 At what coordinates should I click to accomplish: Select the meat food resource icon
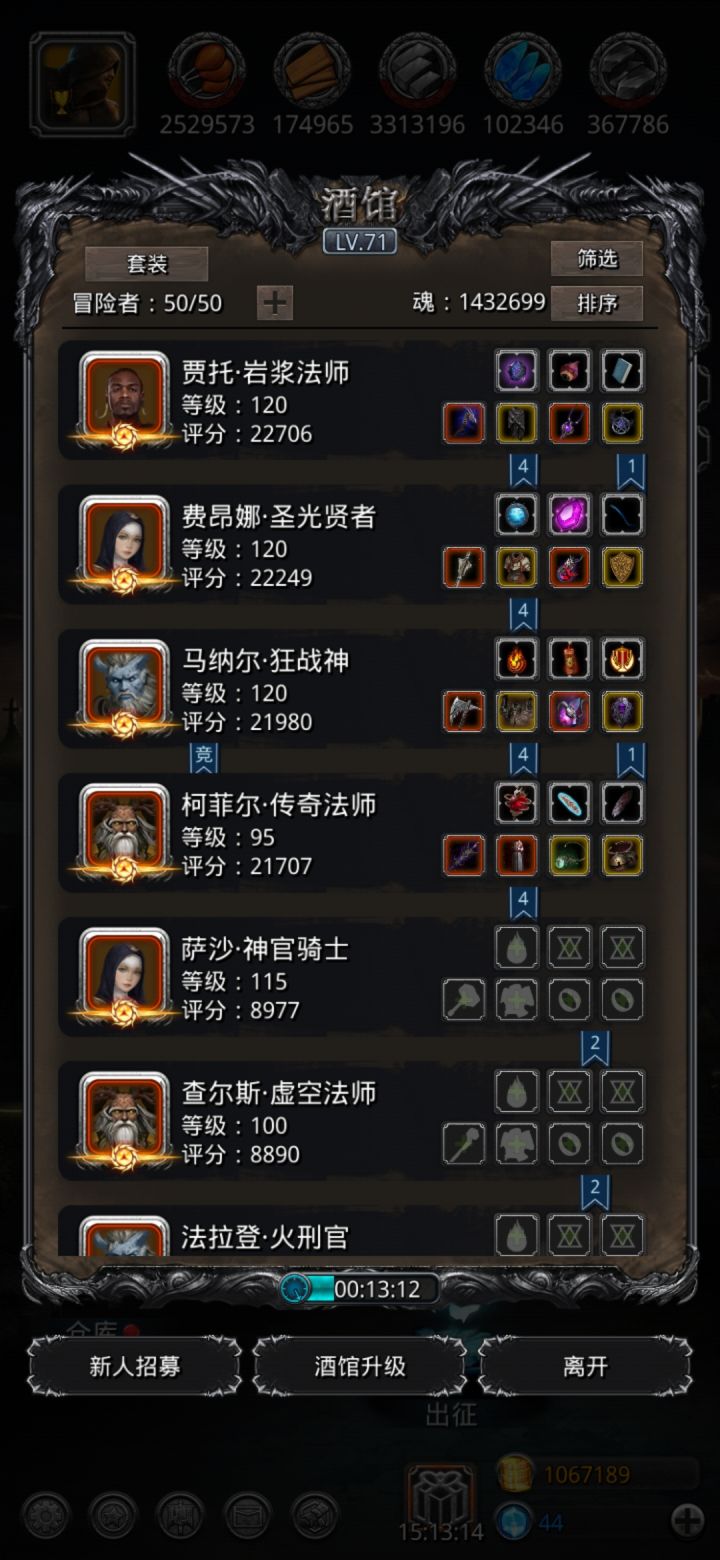206,70
